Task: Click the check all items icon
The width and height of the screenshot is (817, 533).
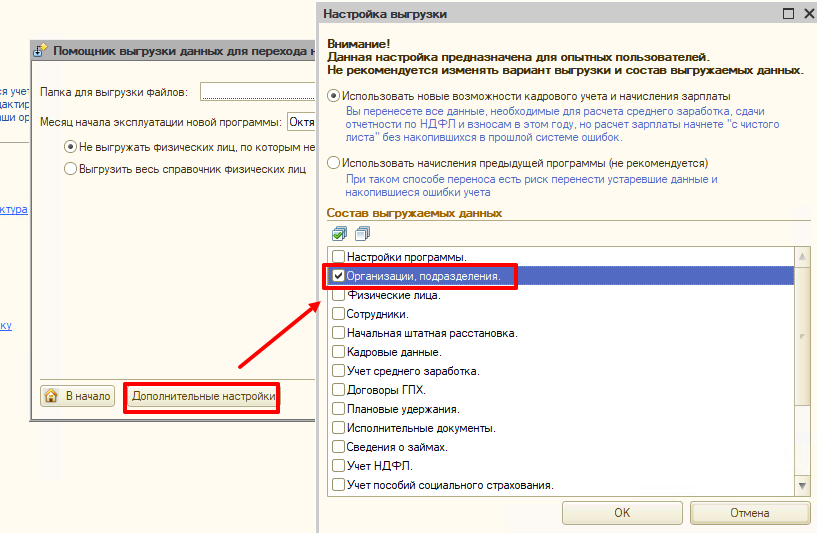Action: click(340, 233)
